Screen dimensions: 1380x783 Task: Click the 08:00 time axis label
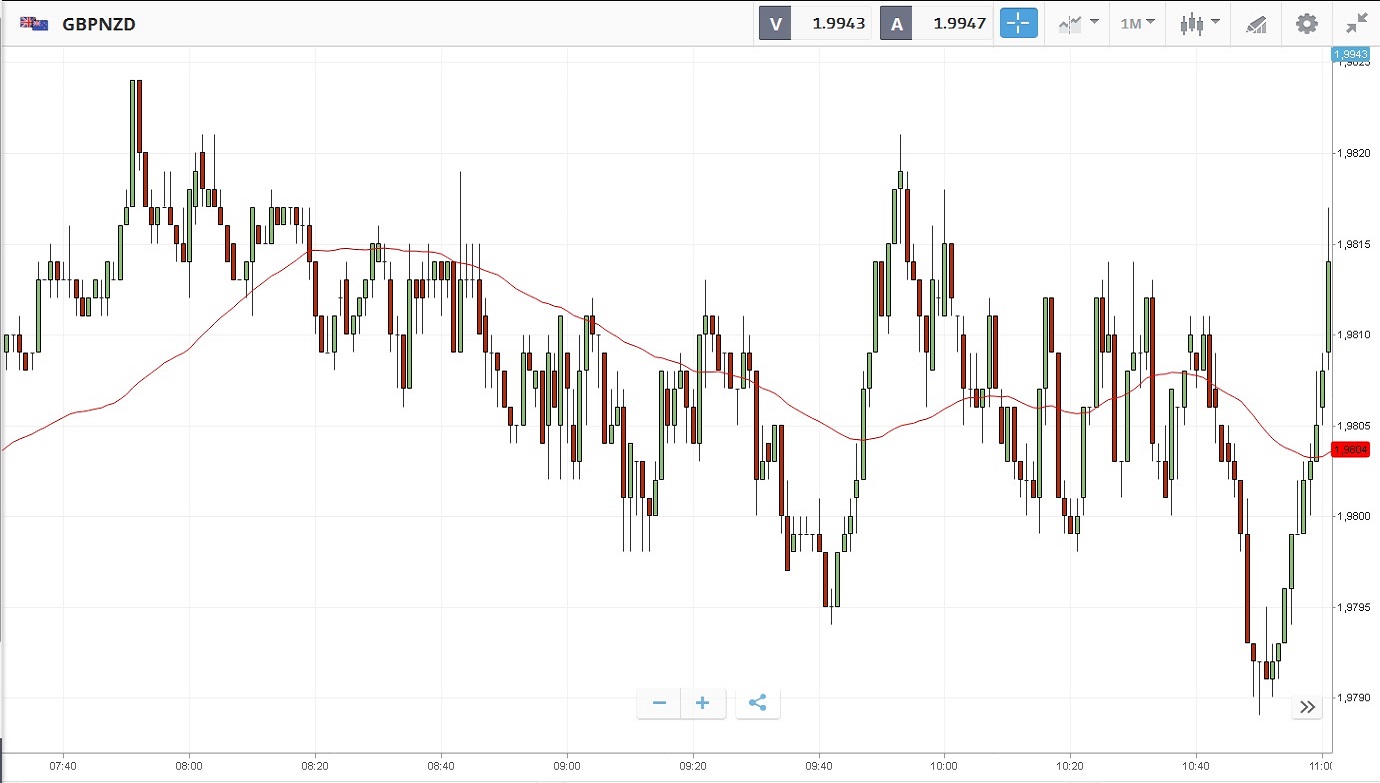[x=189, y=766]
